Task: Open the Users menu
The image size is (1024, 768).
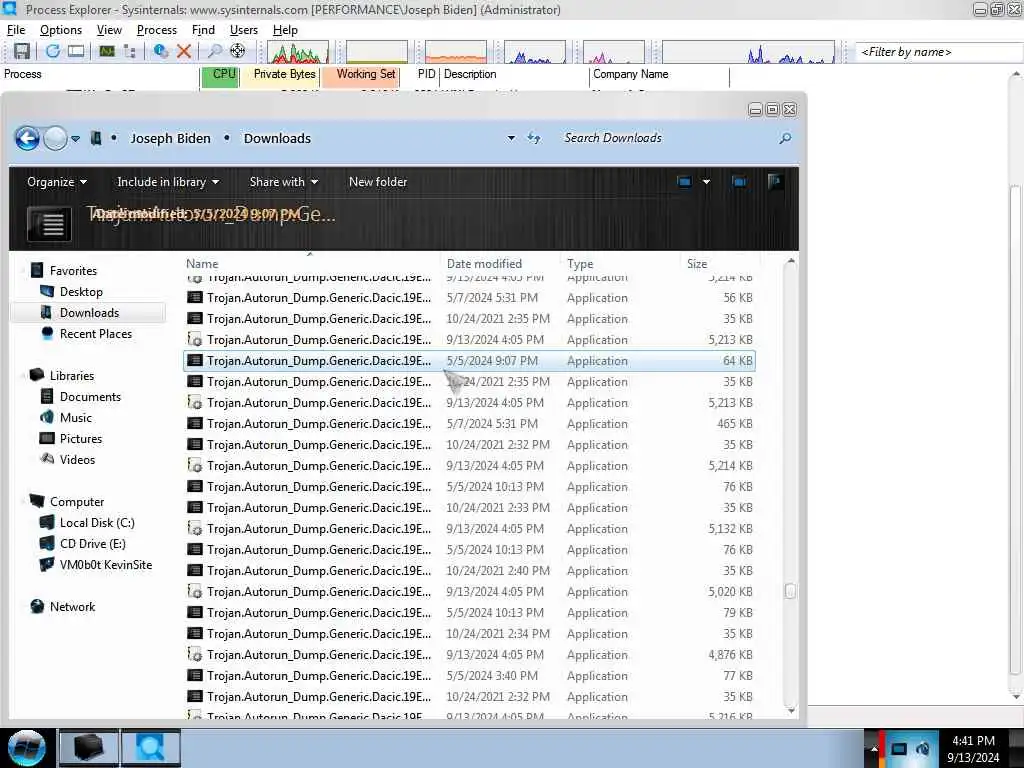Action: [x=244, y=30]
